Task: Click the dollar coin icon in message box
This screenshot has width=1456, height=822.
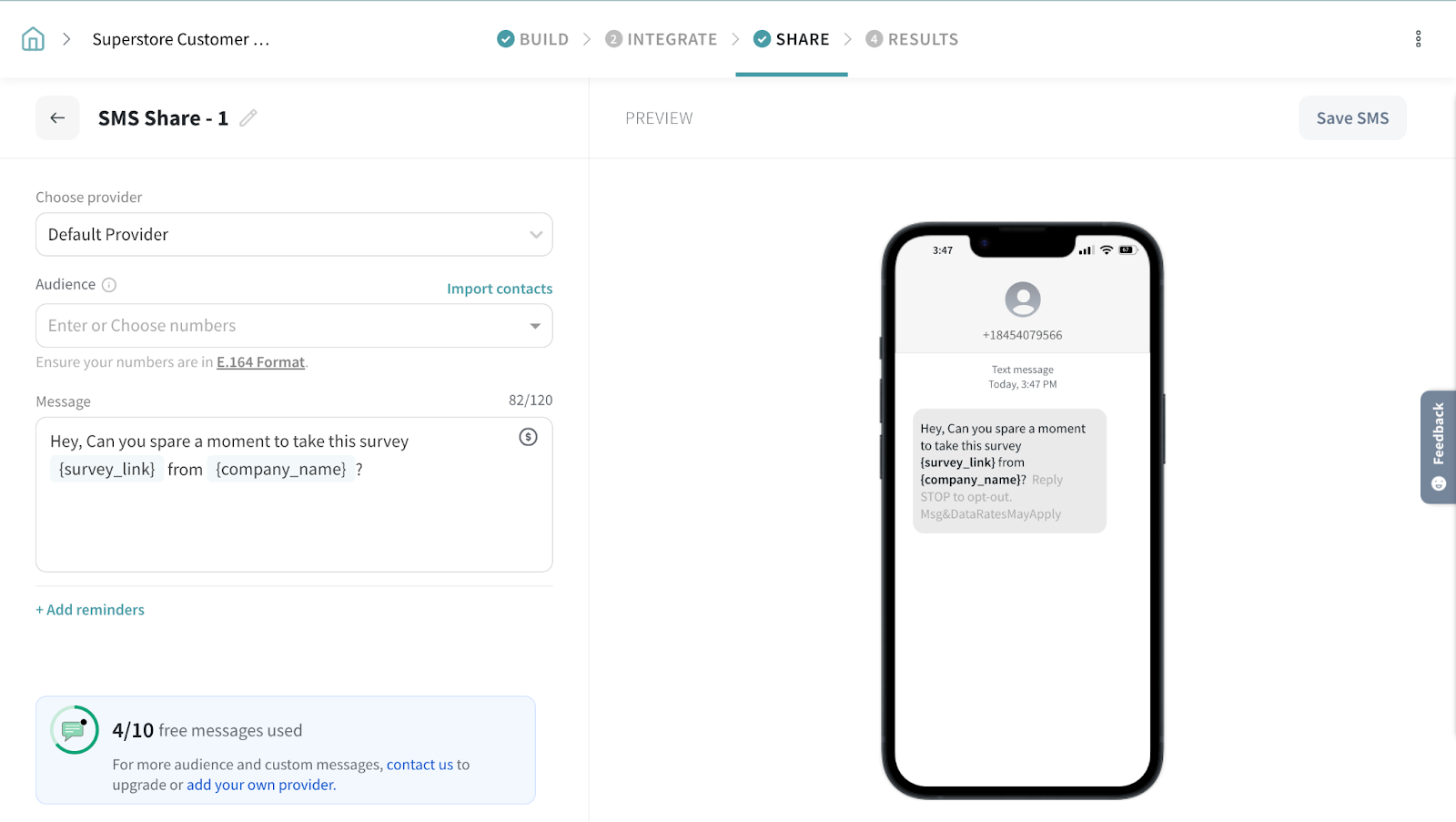Action: point(528,437)
